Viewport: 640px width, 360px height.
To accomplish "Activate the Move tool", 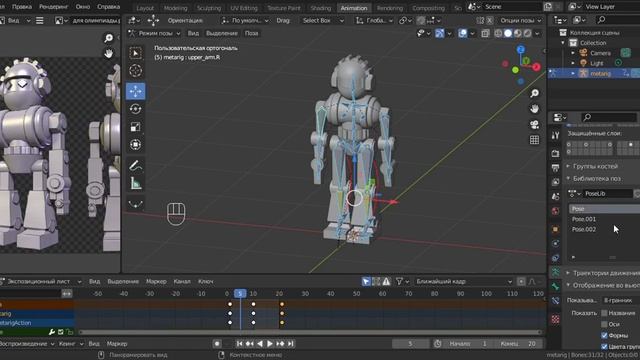I will (x=136, y=91).
